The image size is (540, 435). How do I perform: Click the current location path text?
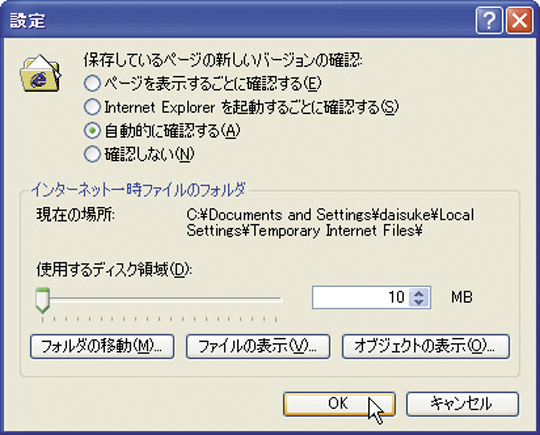[330, 222]
